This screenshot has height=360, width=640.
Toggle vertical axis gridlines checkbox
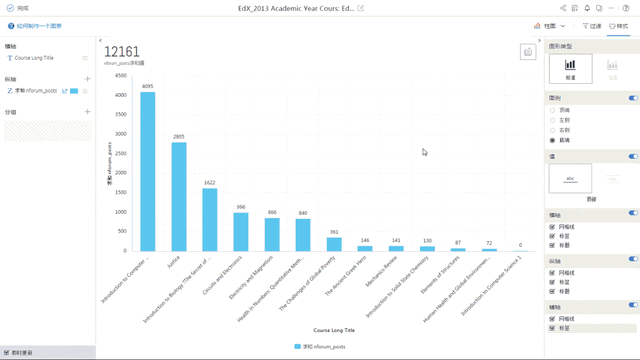552,273
